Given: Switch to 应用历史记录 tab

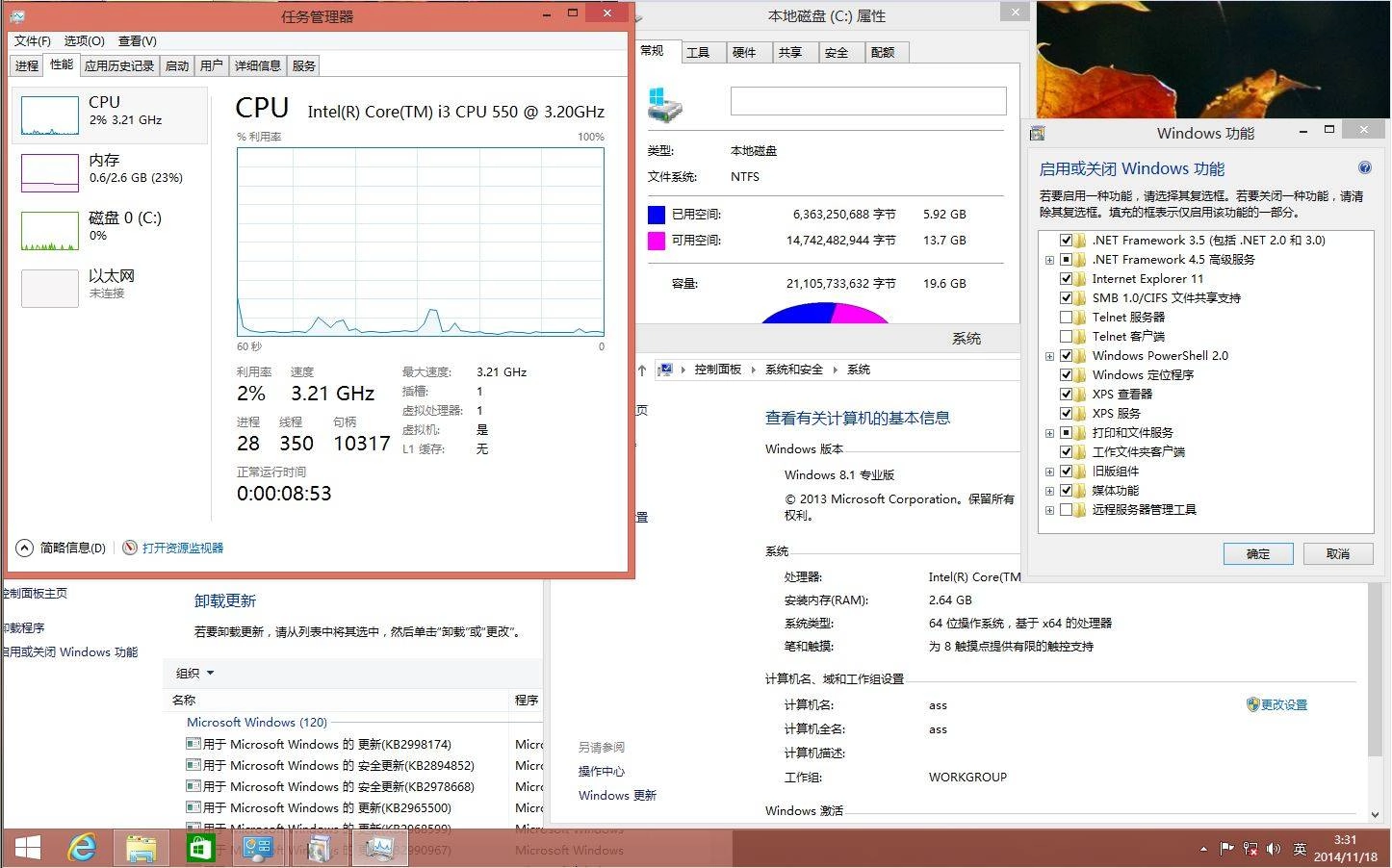Looking at the screenshot, I should click(x=119, y=65).
